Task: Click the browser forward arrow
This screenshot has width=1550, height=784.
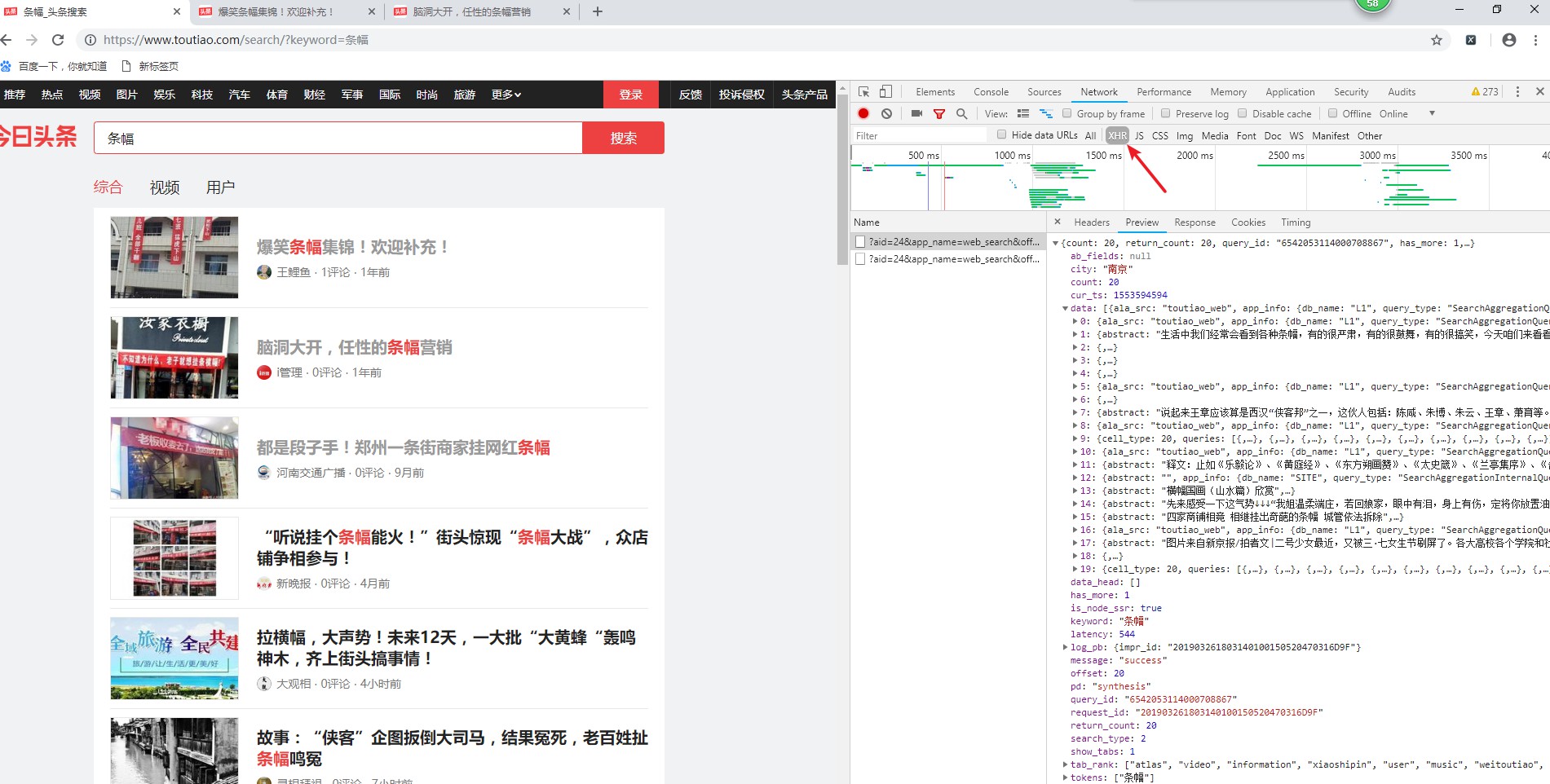Action: 32,40
